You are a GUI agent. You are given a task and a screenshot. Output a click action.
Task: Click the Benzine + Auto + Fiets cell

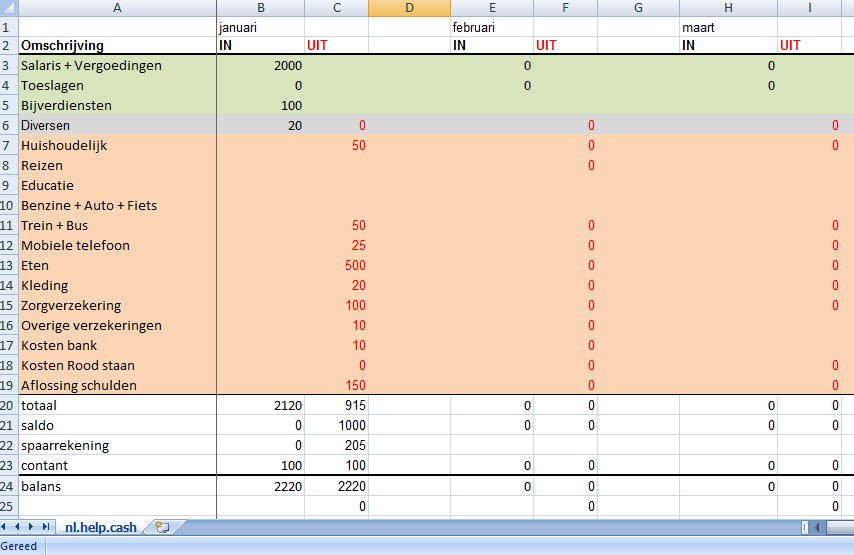117,205
